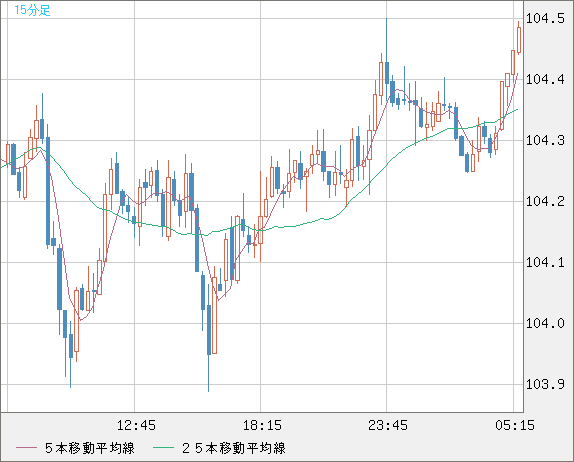
Task: Click the 12:45 time axis label
Action: click(x=136, y=425)
